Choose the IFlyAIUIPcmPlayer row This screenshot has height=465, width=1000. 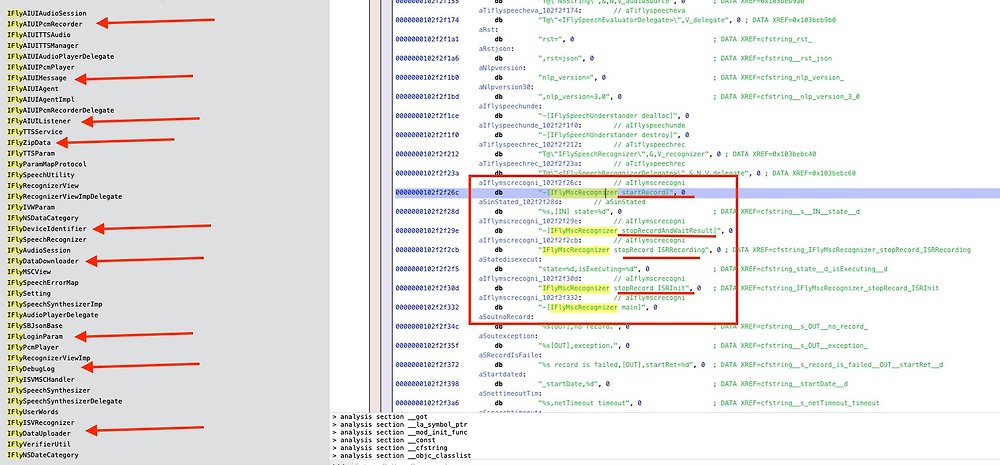(x=41, y=67)
